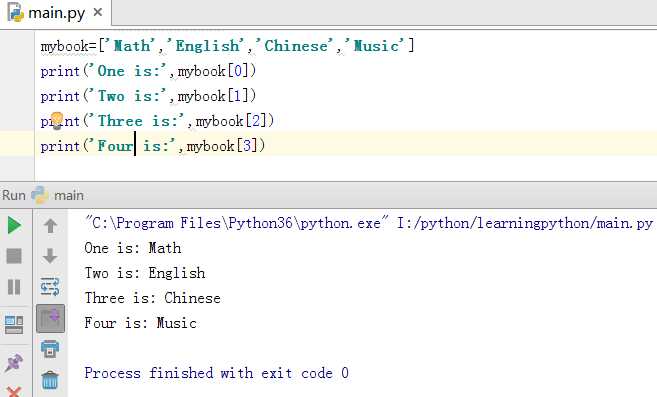Click the print 'Three is:' code line

point(157,121)
